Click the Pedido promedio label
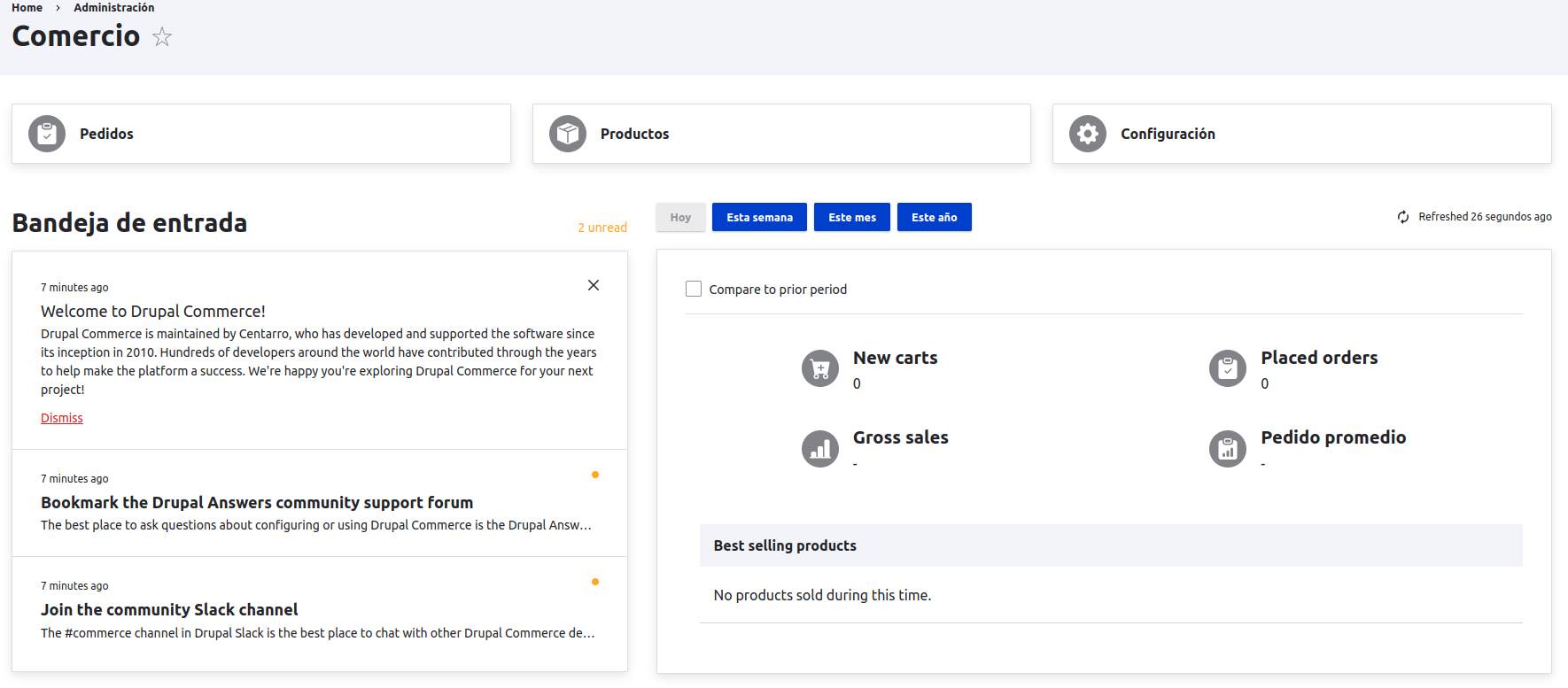Viewport: 1568px width, 688px height. pyautogui.click(x=1333, y=437)
